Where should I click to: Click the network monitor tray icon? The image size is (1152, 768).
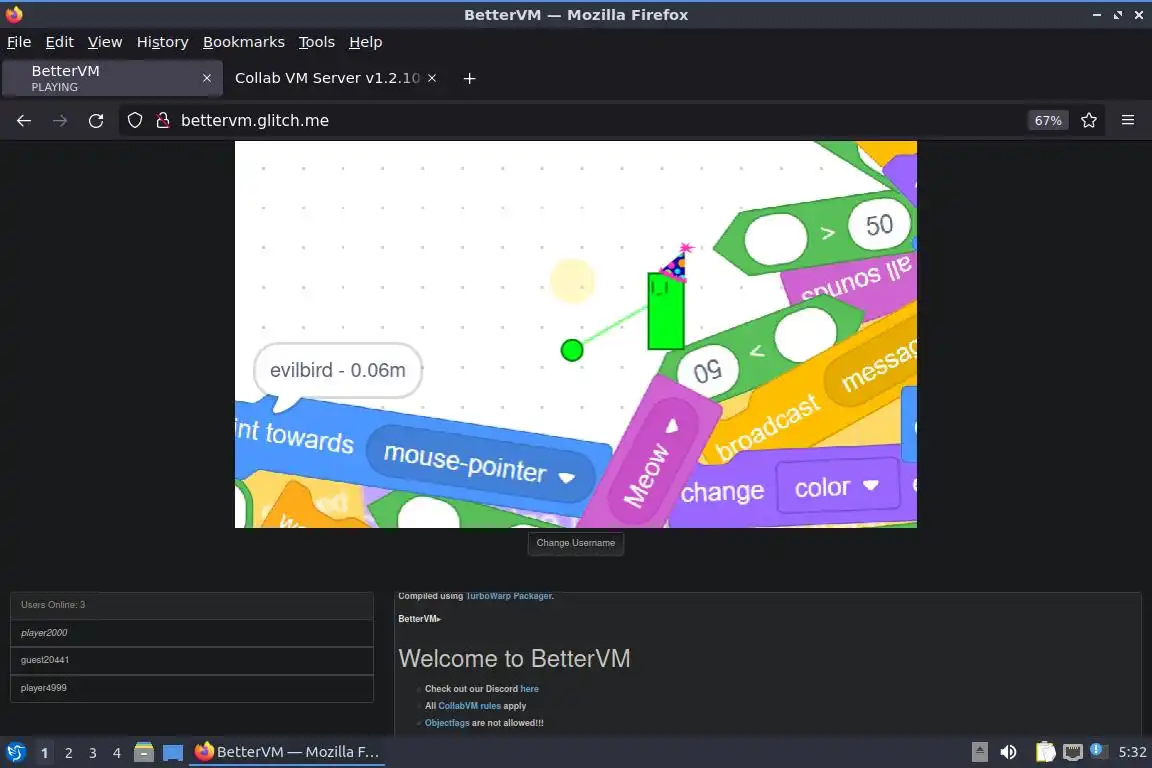click(x=1073, y=752)
